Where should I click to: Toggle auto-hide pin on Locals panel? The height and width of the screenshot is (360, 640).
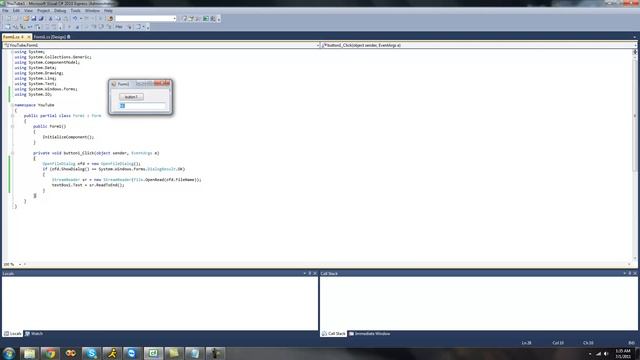point(310,273)
